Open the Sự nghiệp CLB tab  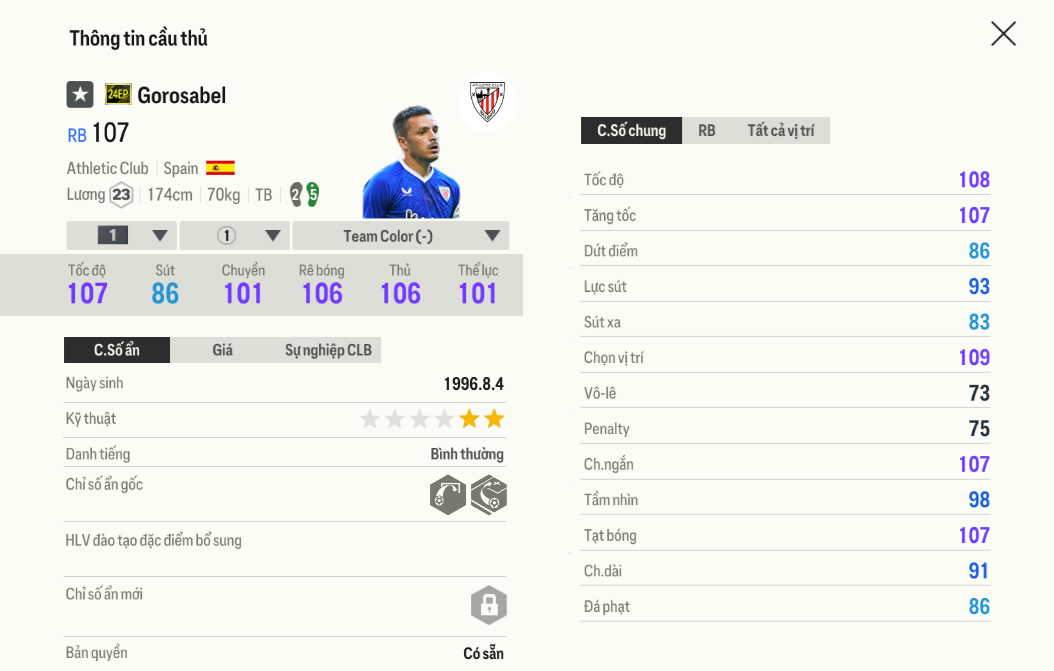click(328, 350)
